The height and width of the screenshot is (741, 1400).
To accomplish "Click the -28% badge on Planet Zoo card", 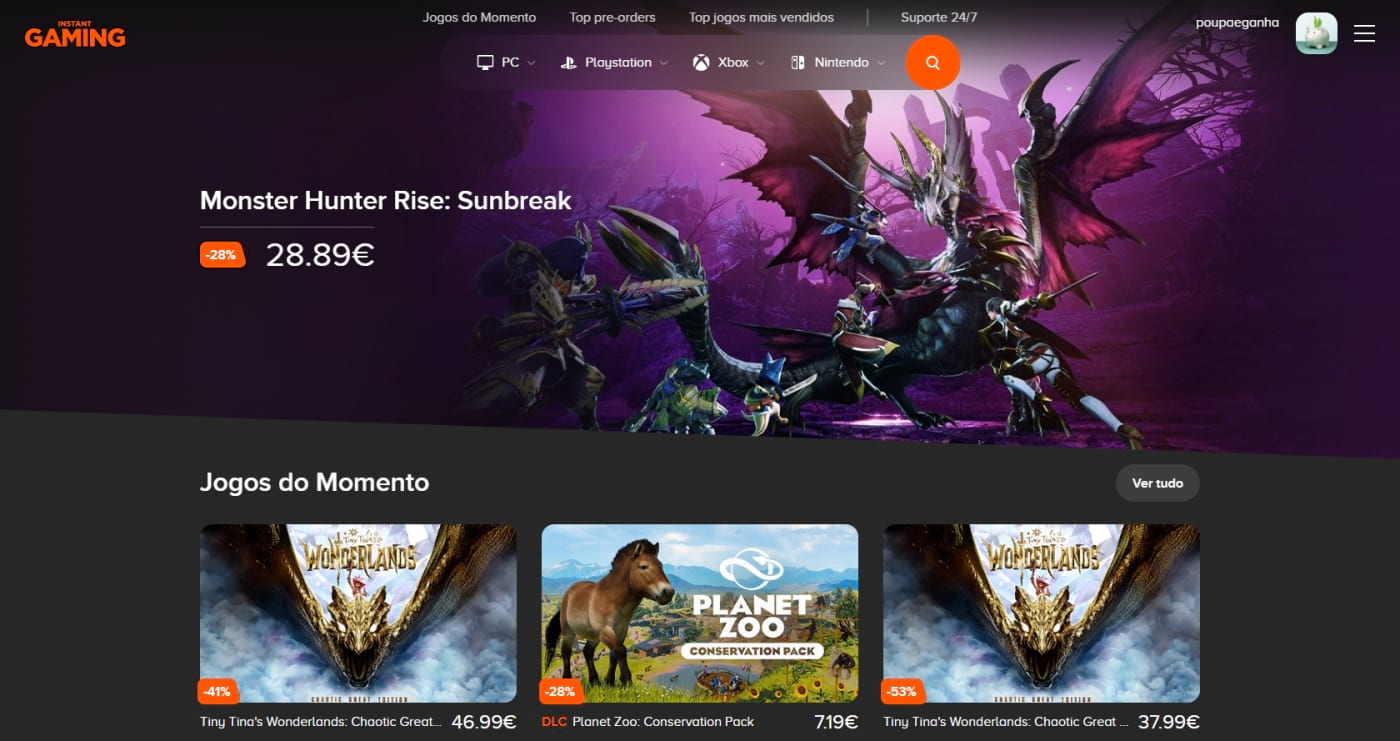I will (560, 691).
